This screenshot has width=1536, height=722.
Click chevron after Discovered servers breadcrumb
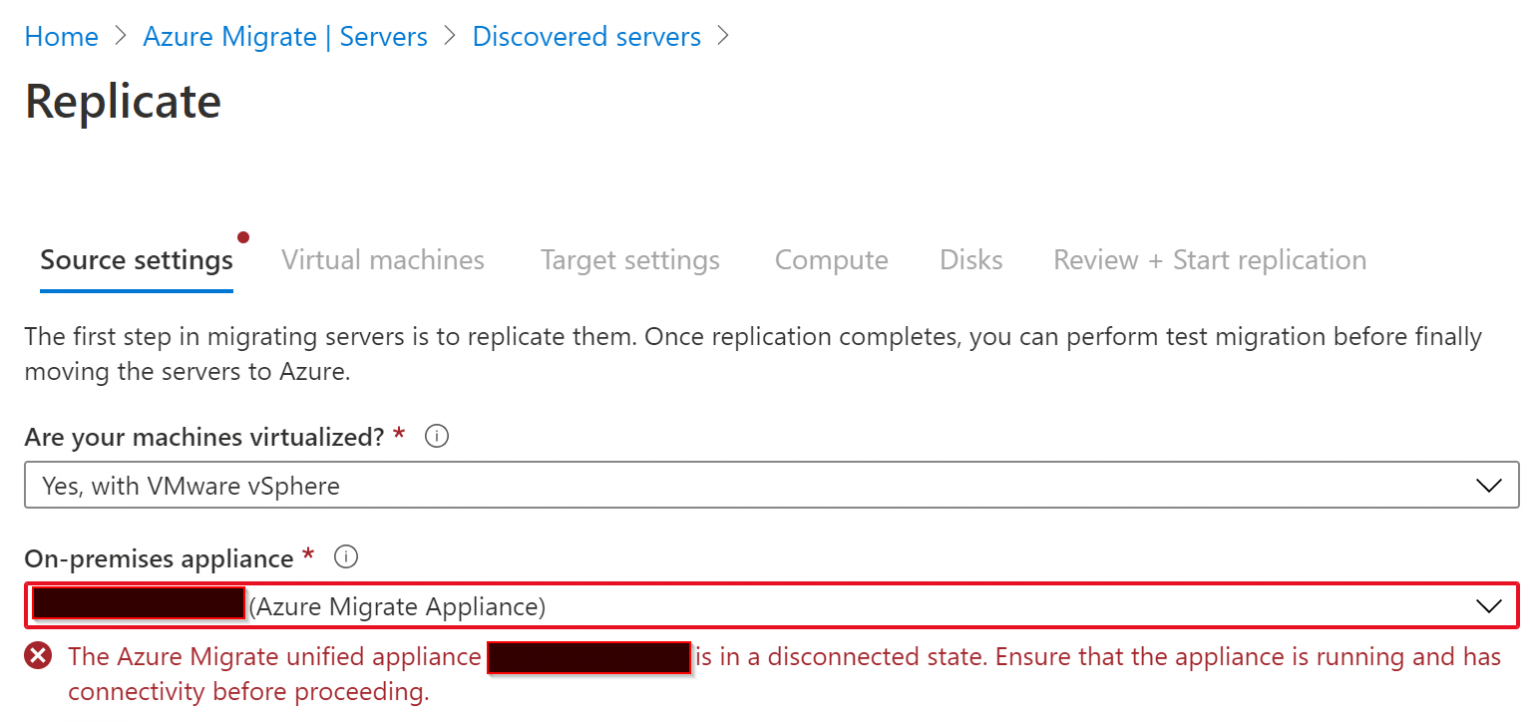coord(724,37)
